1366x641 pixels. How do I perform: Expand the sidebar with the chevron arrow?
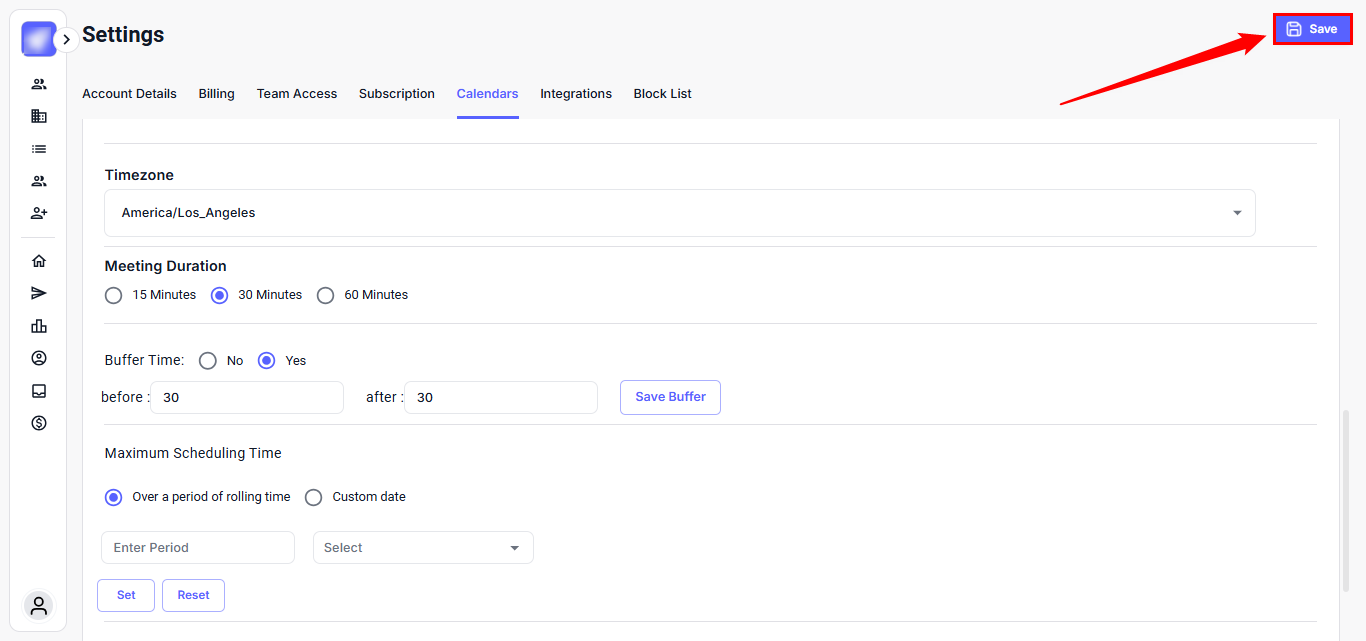pyautogui.click(x=66, y=40)
